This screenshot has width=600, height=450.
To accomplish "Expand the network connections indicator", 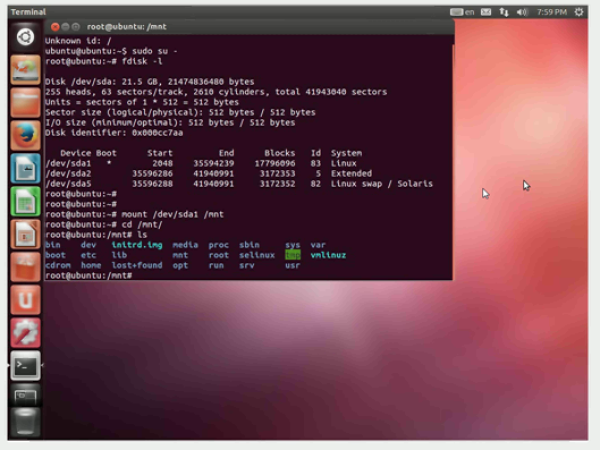I will [x=503, y=12].
